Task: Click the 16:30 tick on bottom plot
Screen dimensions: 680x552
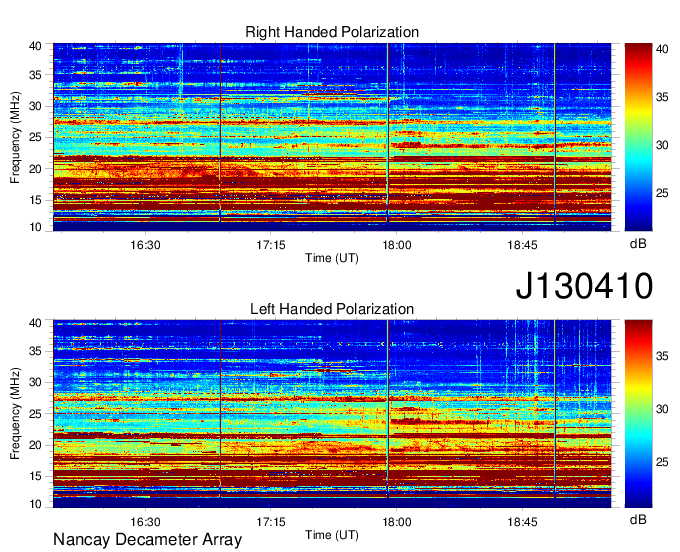Action: tap(145, 521)
